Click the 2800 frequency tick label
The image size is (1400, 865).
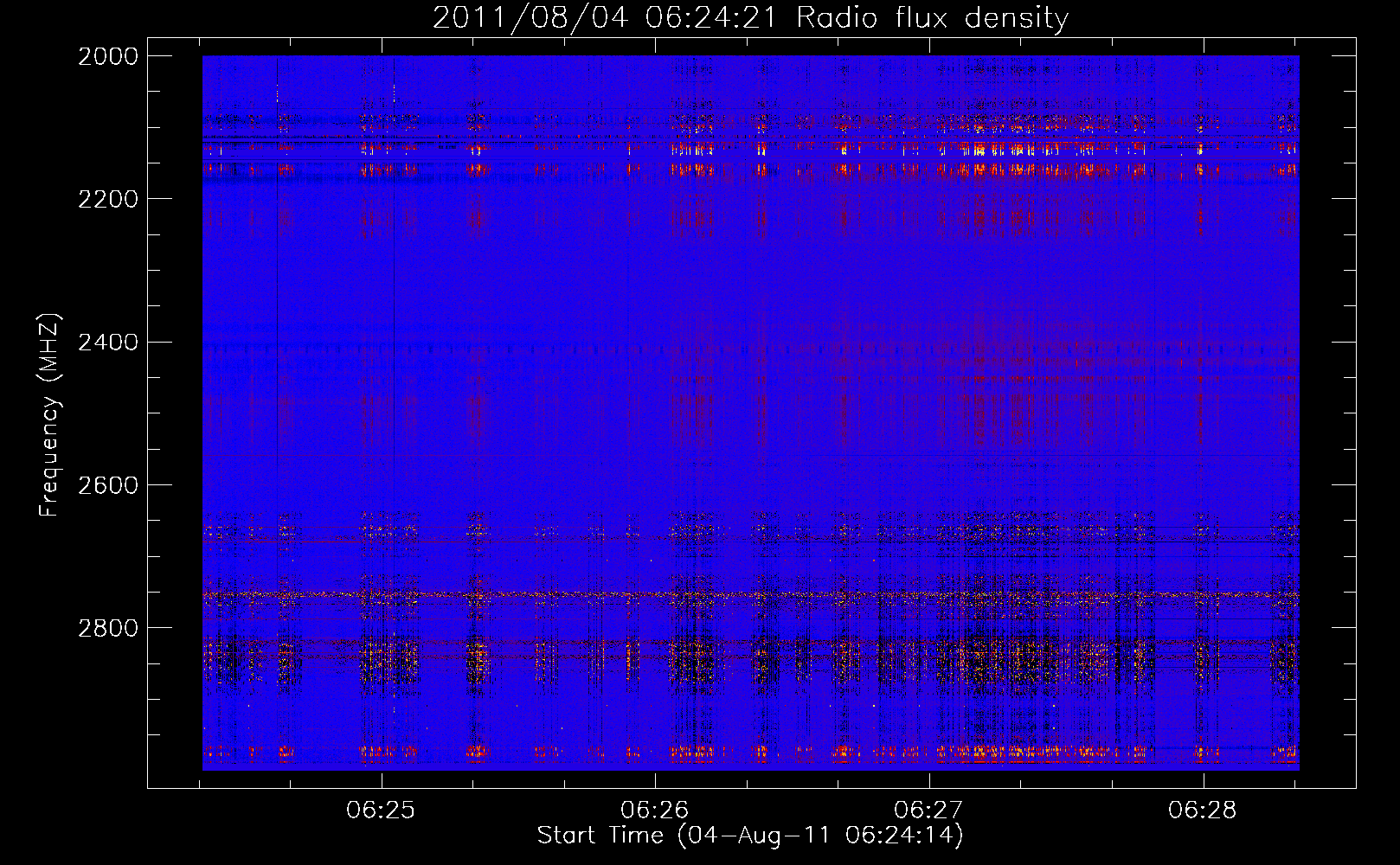(x=108, y=627)
